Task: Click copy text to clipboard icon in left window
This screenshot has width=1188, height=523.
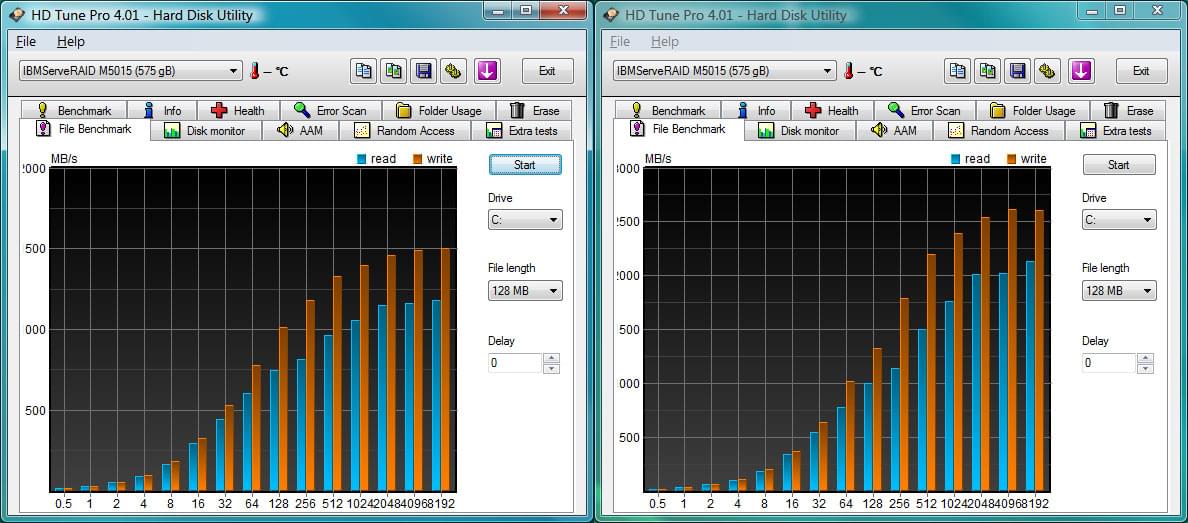Action: [x=363, y=71]
